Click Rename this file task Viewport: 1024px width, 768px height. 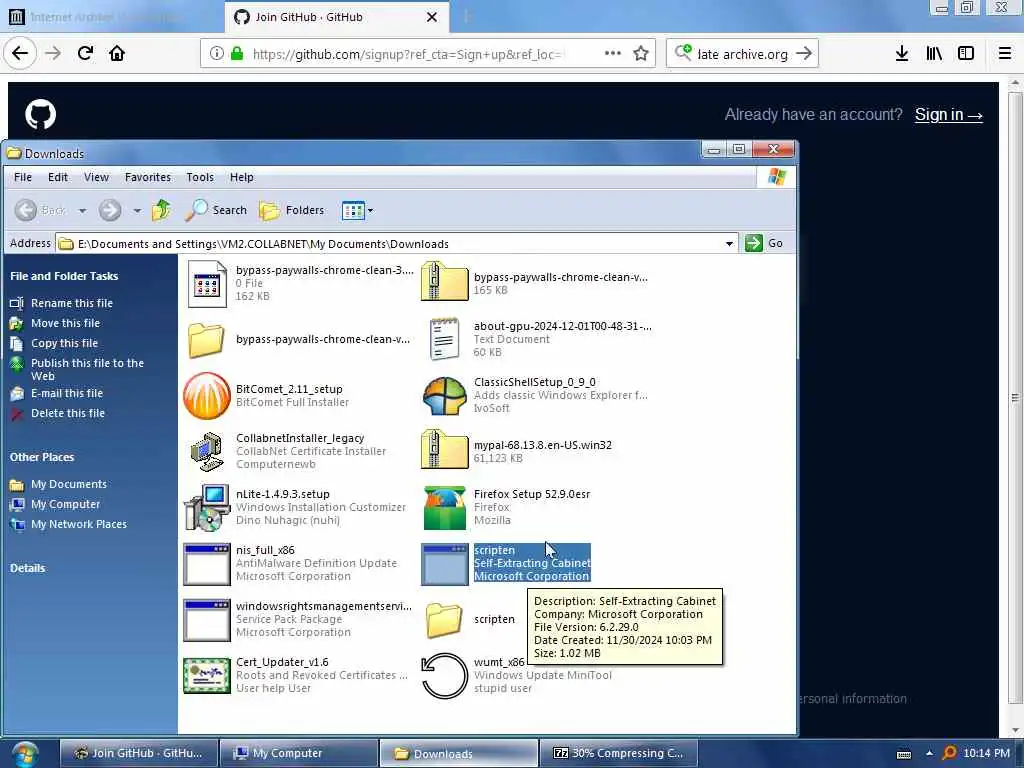[72, 303]
